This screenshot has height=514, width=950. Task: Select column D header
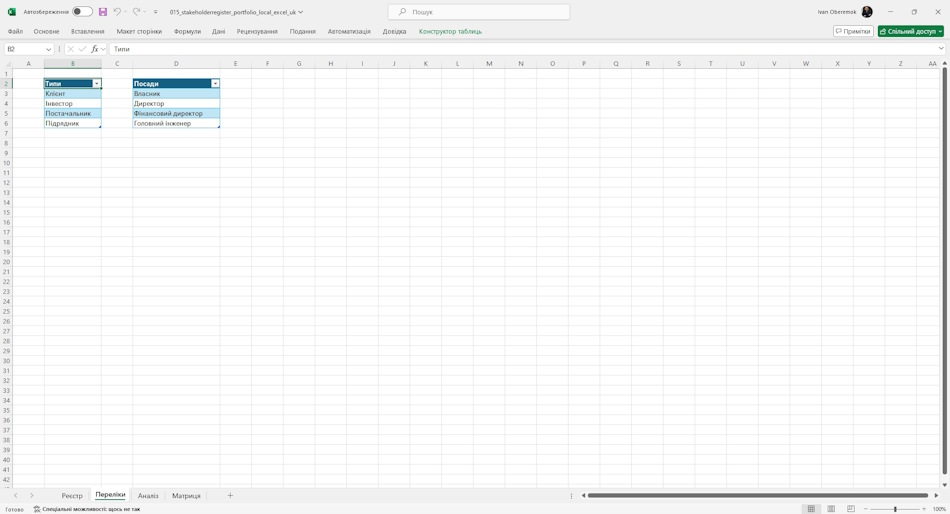tap(176, 64)
